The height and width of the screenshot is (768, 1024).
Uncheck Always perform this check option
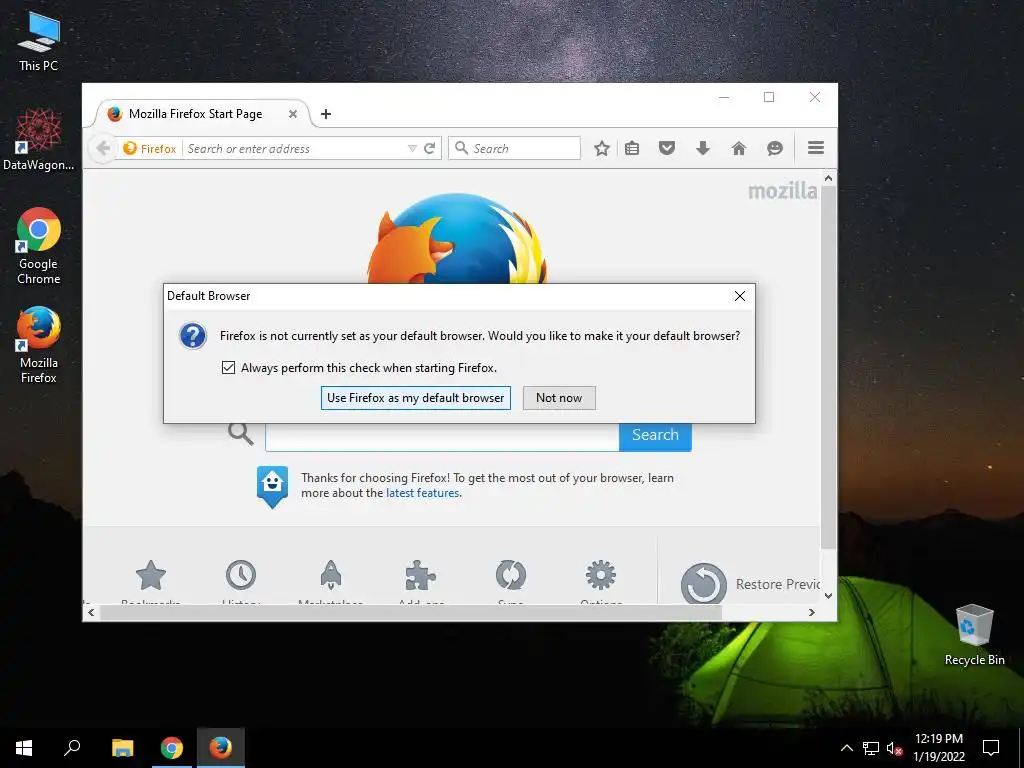[x=228, y=368]
